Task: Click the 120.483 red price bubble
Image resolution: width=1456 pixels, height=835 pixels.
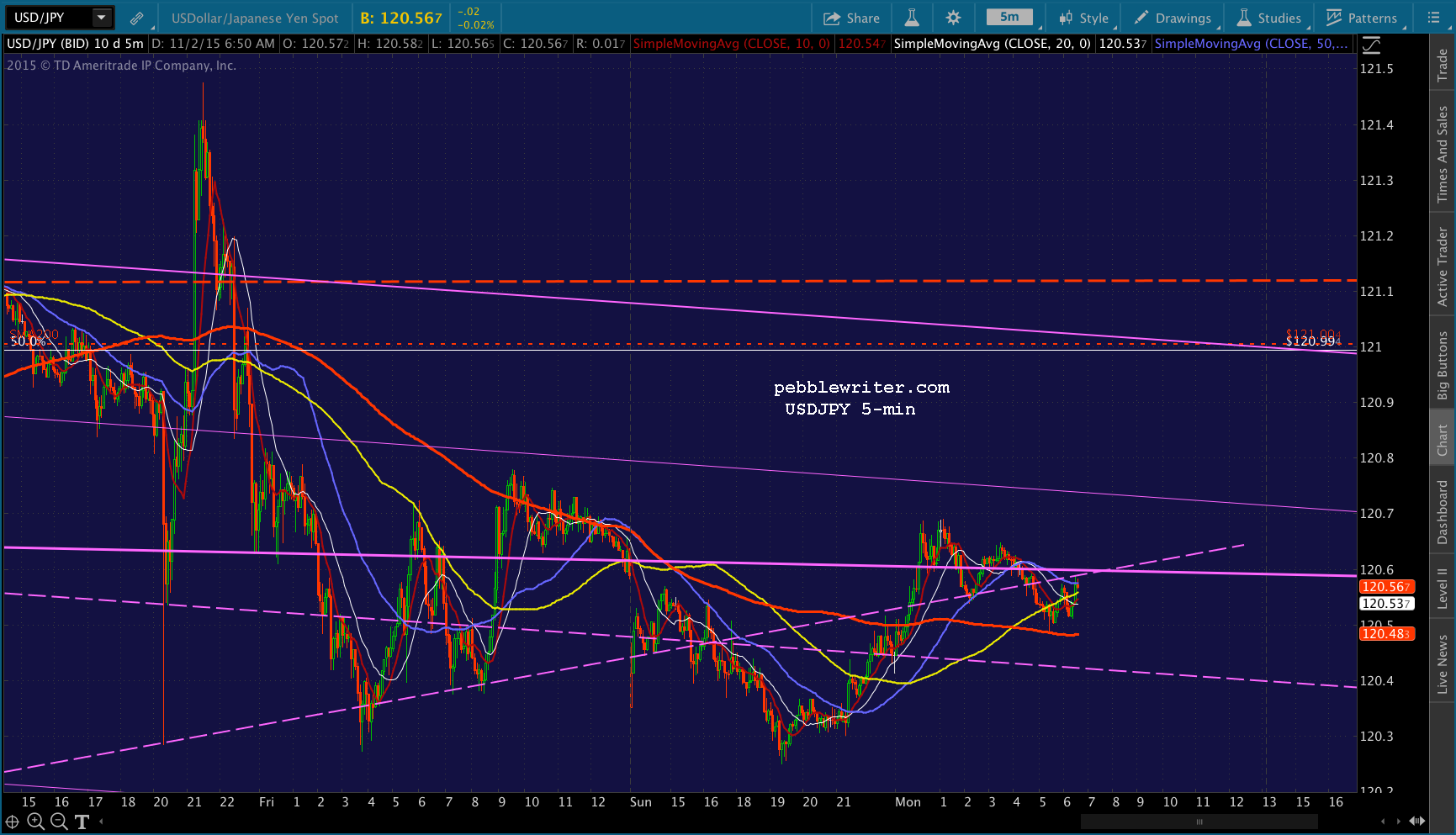Action: point(1386,634)
